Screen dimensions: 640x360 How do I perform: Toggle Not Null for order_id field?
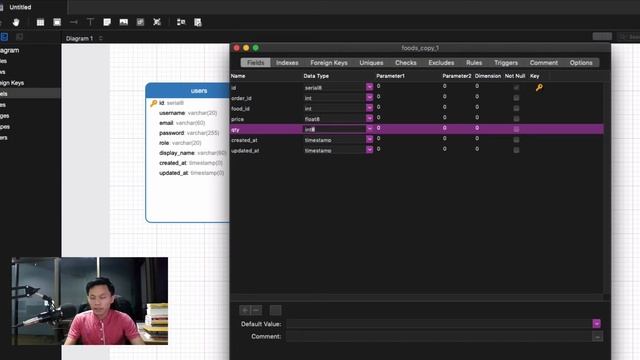click(516, 98)
